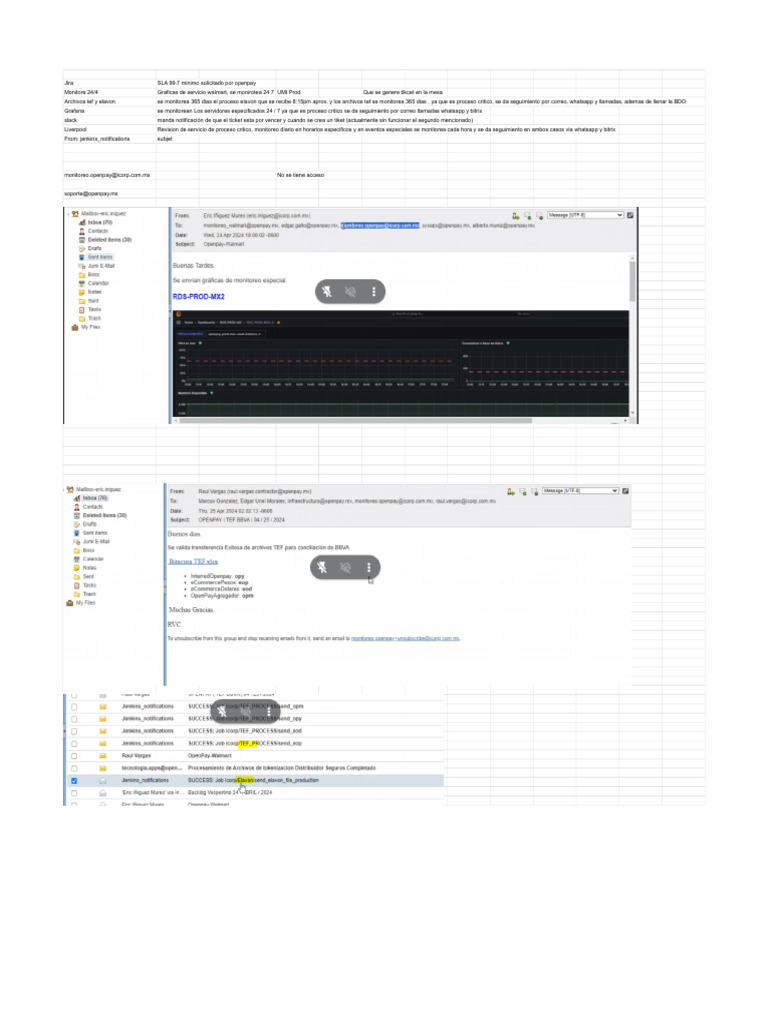The width and height of the screenshot is (768, 1024).
Task: Open Deleted Items (30) in second mailbox tree
Action: click(x=104, y=515)
